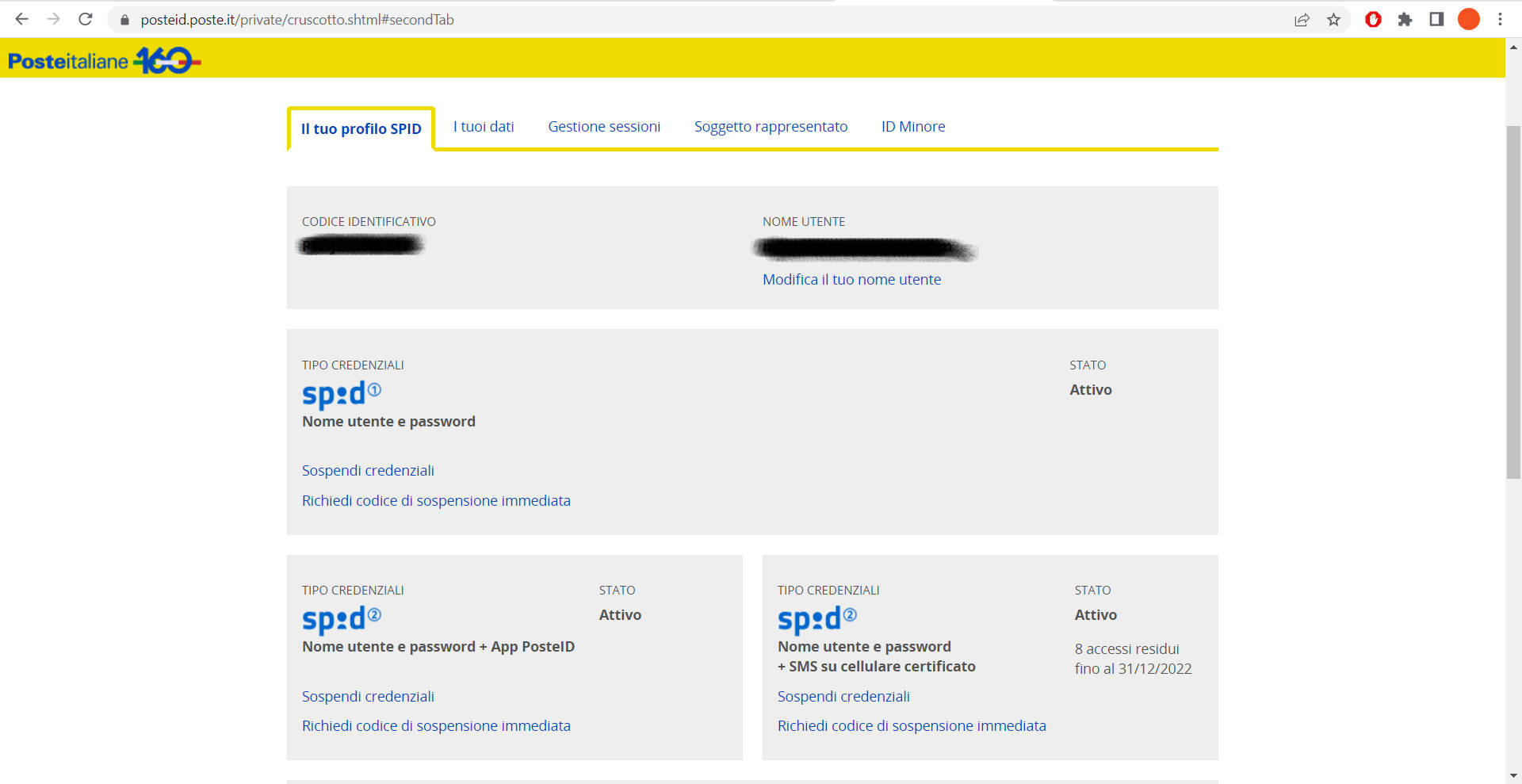Viewport: 1522px width, 784px height.
Task: Open the share page icon
Action: pos(1302,20)
